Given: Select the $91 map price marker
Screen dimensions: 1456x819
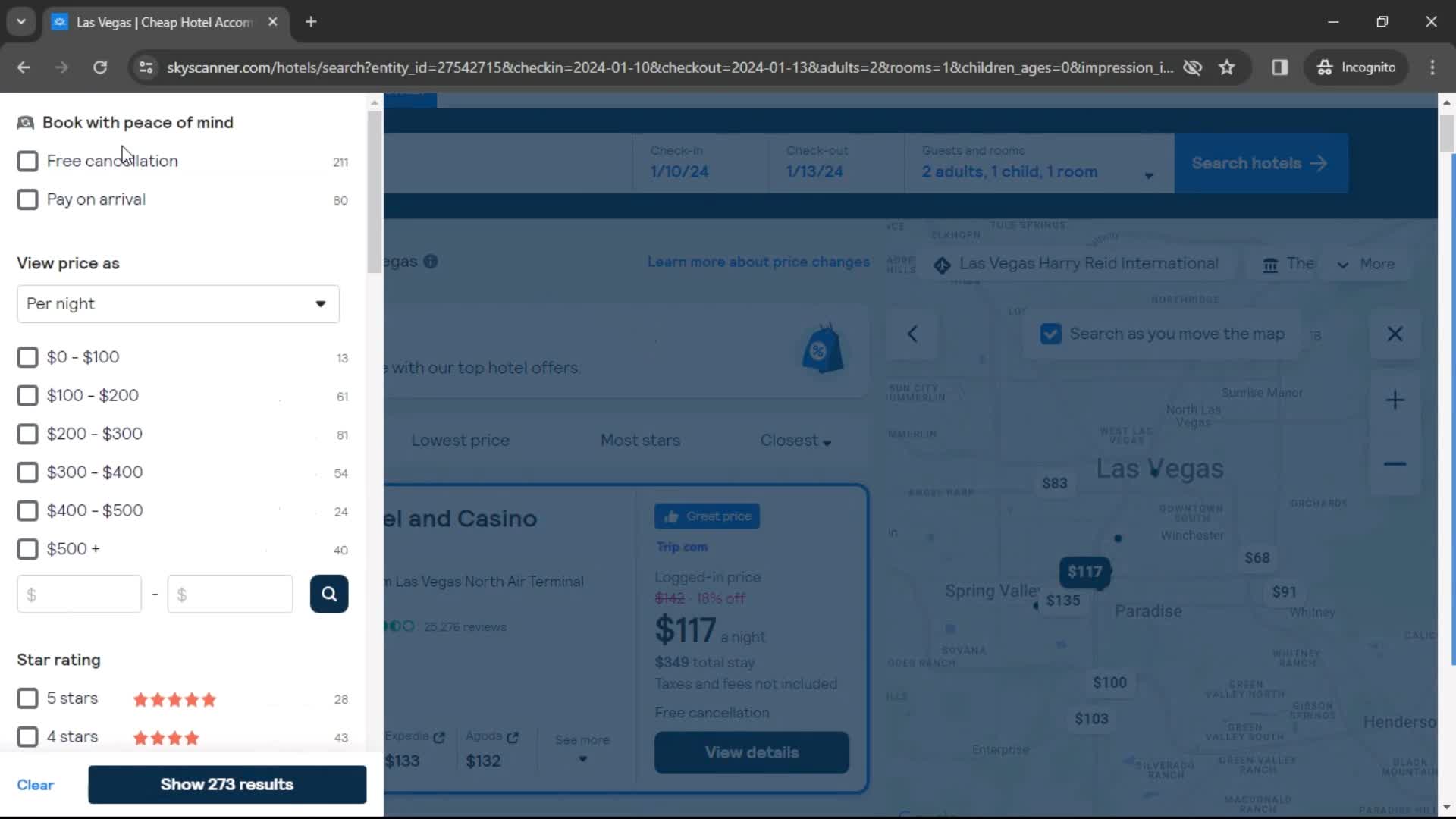Looking at the screenshot, I should 1285,591.
